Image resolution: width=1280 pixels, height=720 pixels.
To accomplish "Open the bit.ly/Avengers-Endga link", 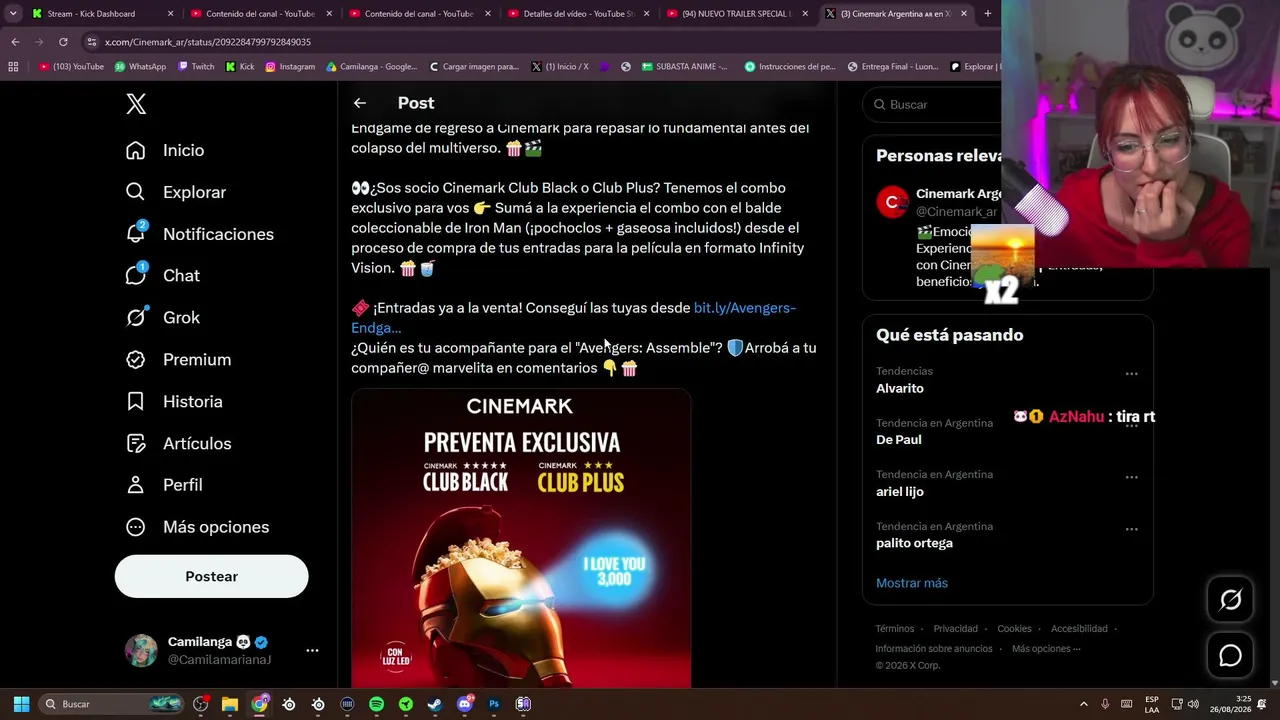I will tap(573, 317).
